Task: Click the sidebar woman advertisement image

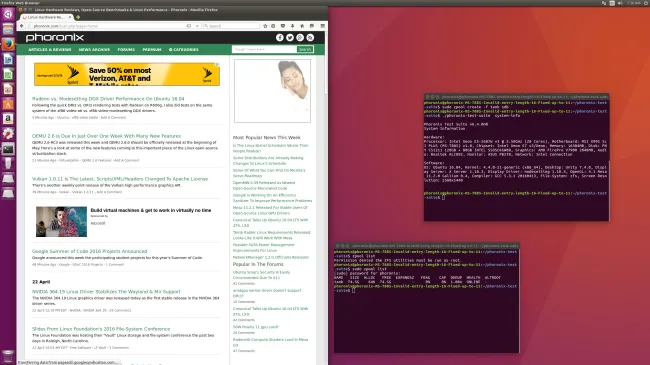Action: click(272, 91)
